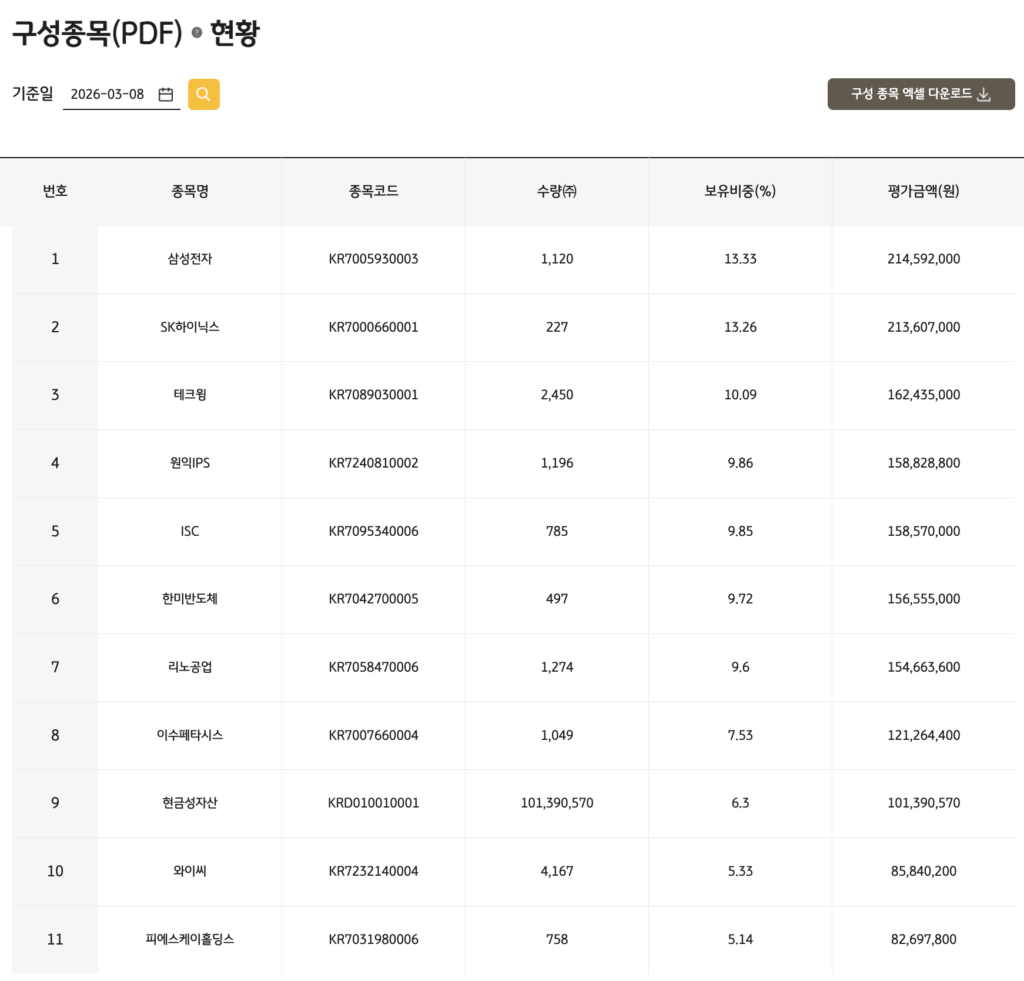Select the 삼성전자 stock name

click(190, 259)
